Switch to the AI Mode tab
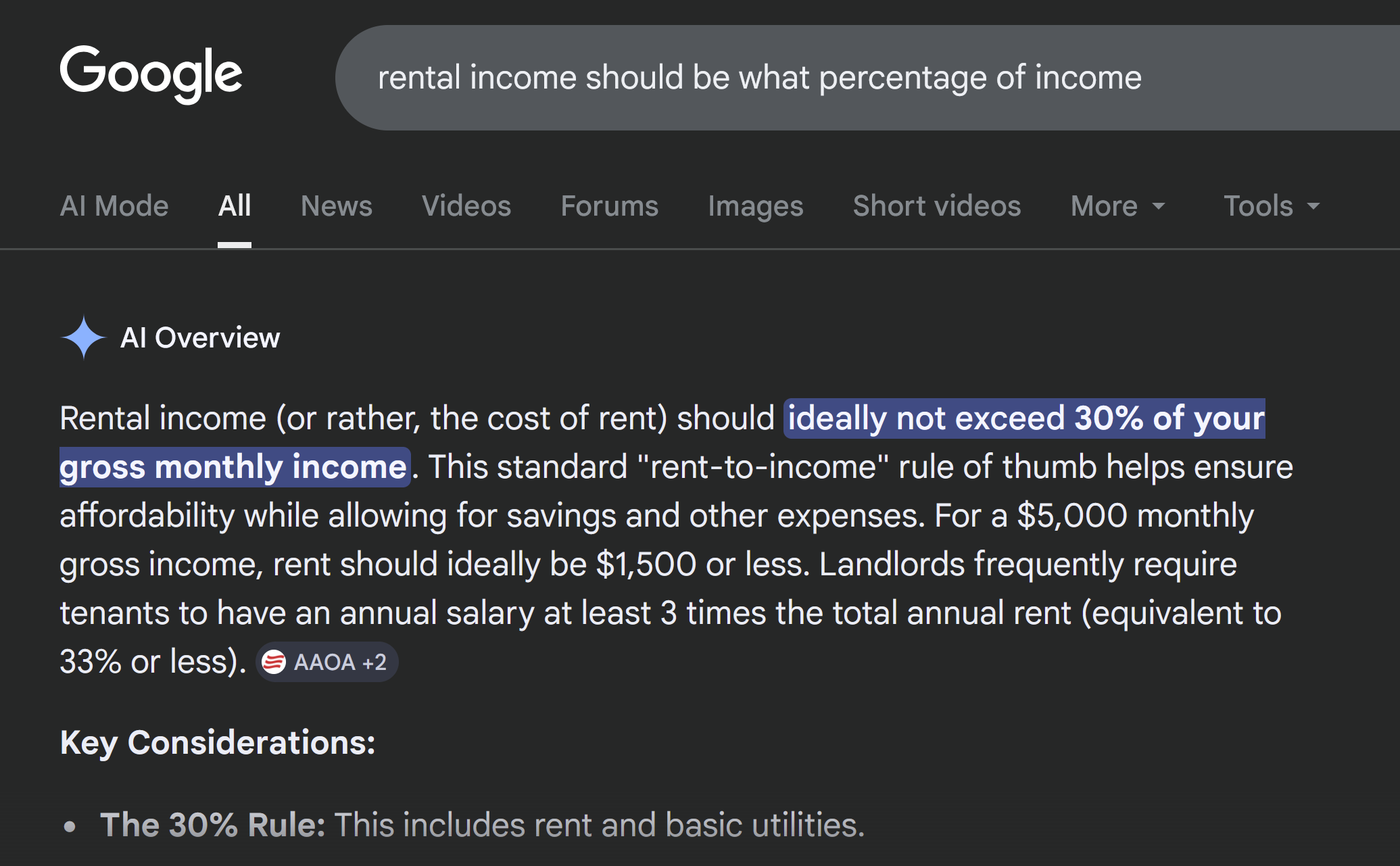The width and height of the screenshot is (1400, 866). [114, 206]
